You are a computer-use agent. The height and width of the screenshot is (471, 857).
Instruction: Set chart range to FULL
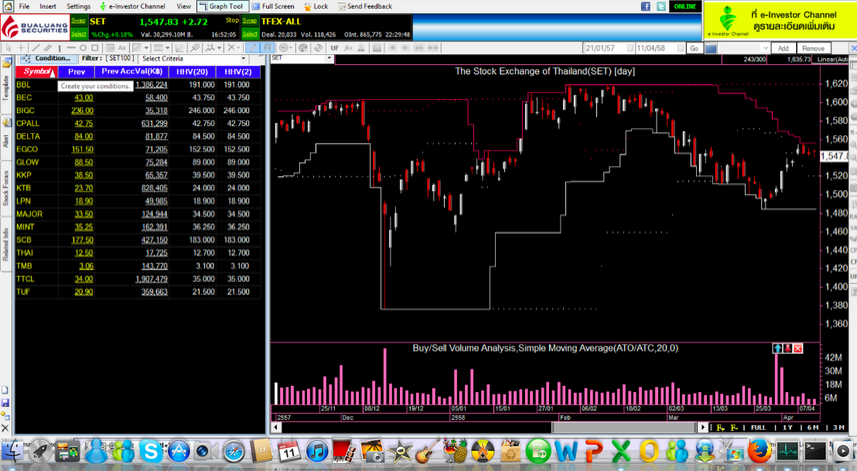(758, 427)
